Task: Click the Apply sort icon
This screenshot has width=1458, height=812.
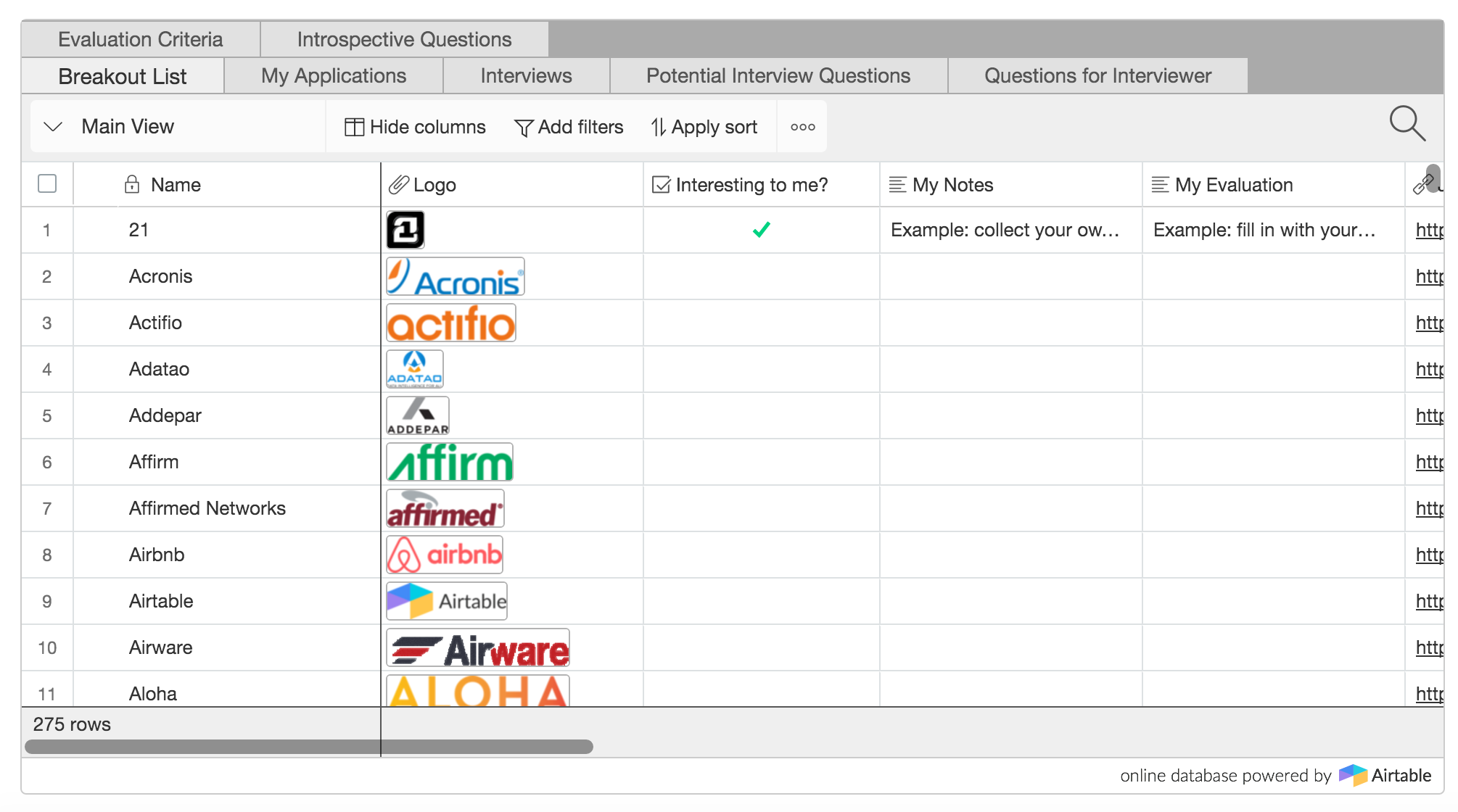Action: (x=658, y=127)
